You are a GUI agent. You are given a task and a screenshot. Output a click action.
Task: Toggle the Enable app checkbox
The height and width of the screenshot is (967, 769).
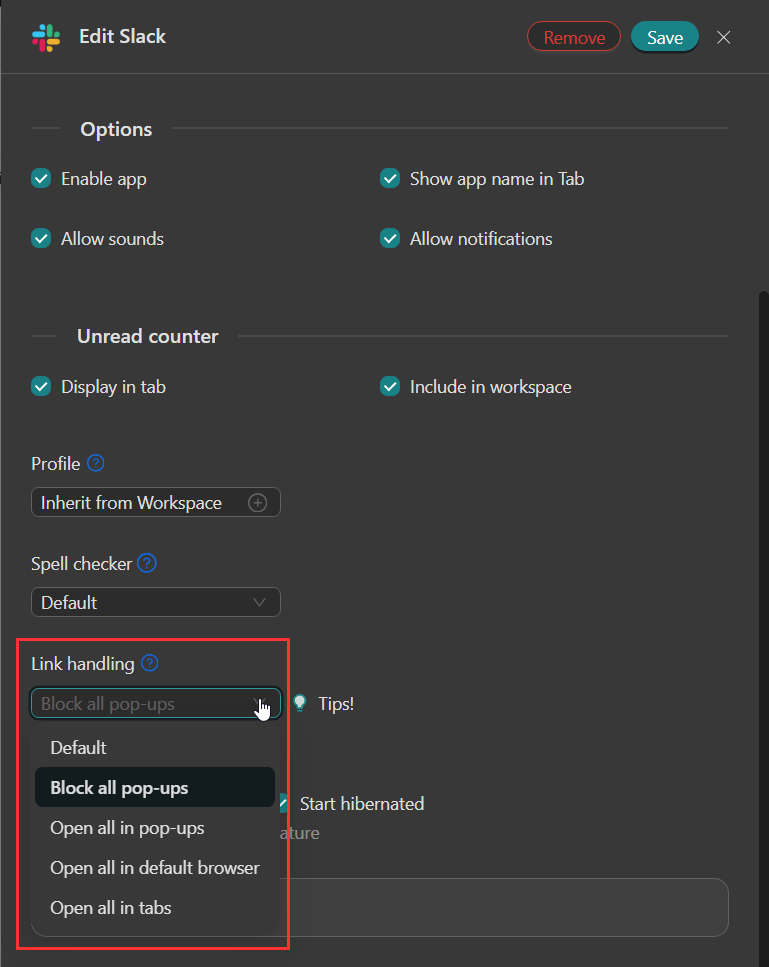pyautogui.click(x=41, y=178)
